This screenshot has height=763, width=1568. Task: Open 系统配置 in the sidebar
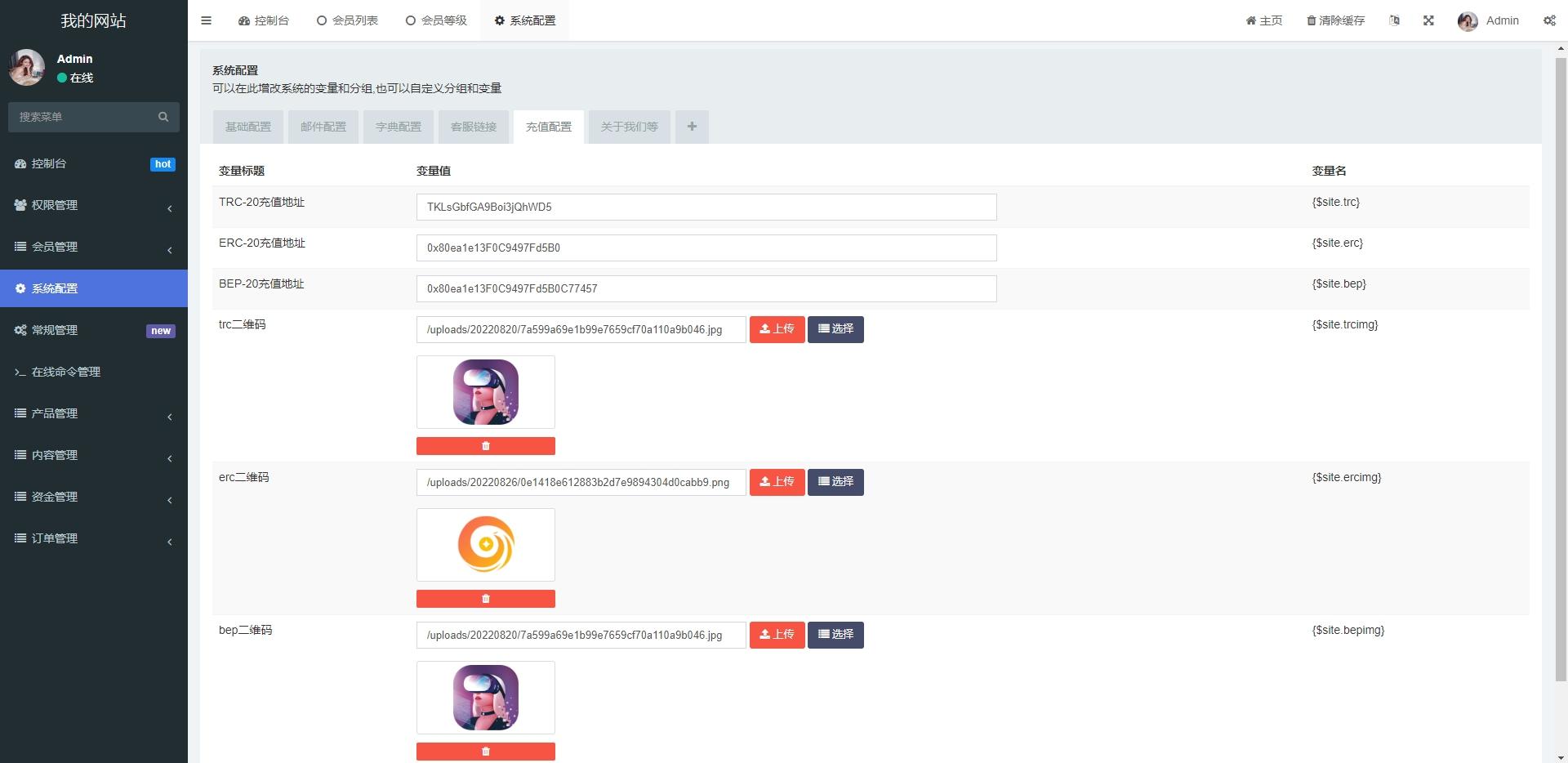point(94,288)
